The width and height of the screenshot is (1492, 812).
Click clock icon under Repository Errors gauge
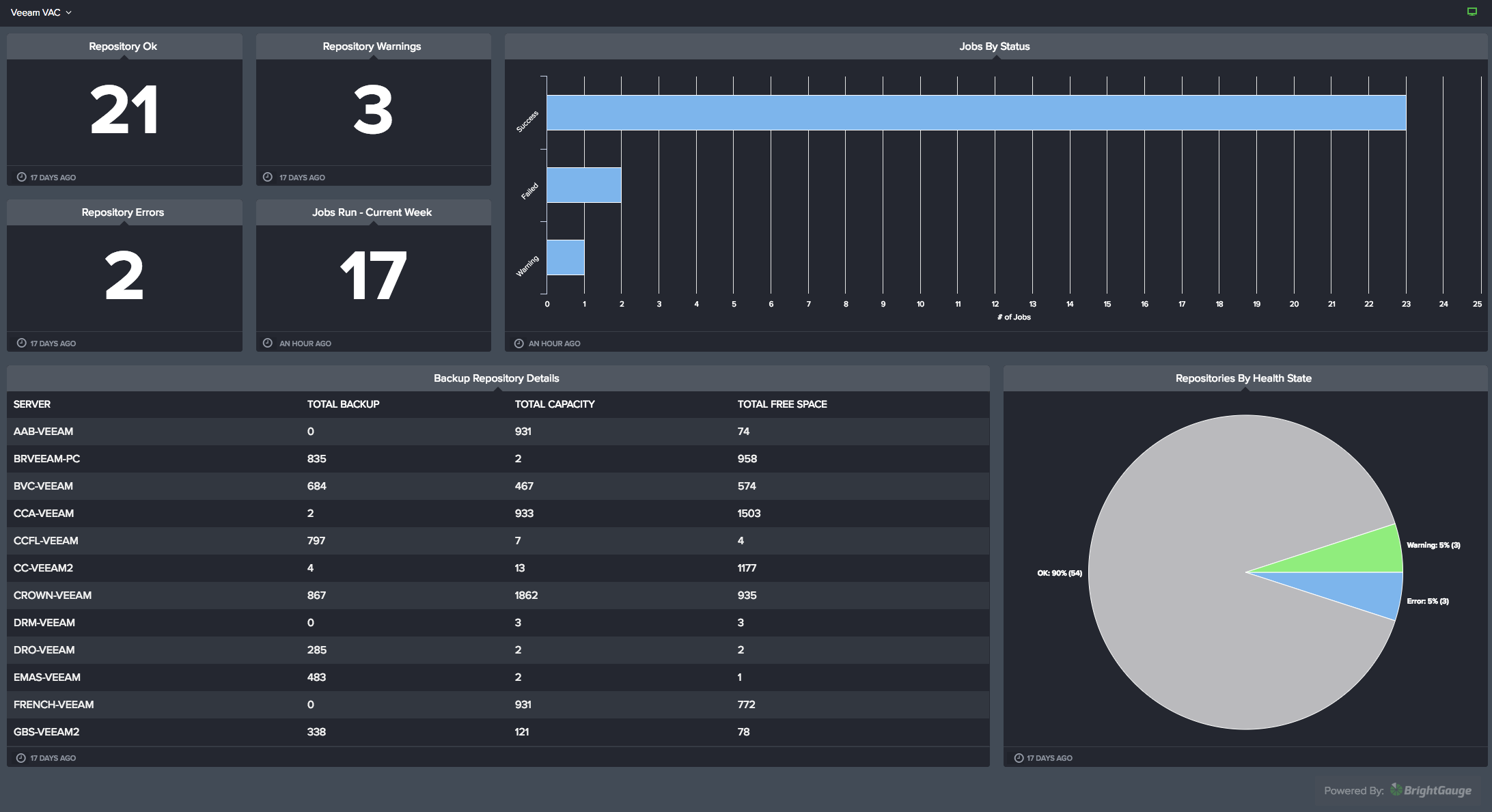[22, 343]
